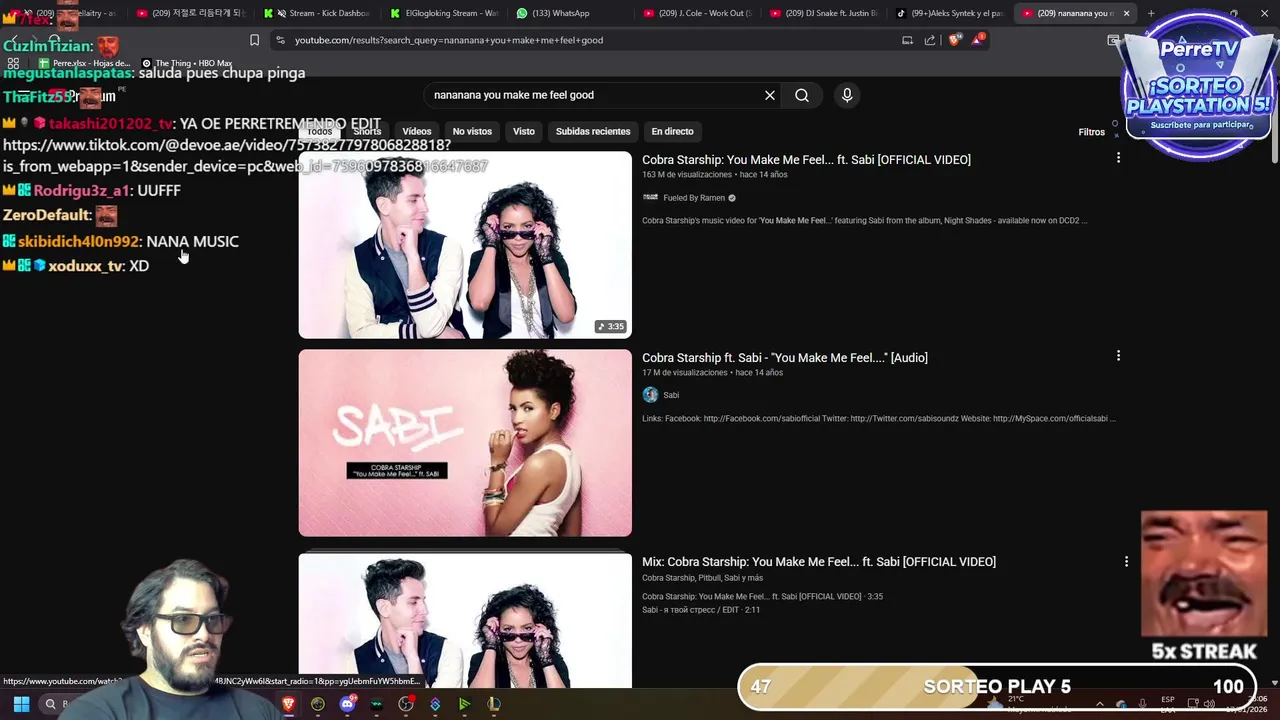The image size is (1280, 720).
Task: Click the '163 M de visualizaciones' text
Action: [x=687, y=175]
